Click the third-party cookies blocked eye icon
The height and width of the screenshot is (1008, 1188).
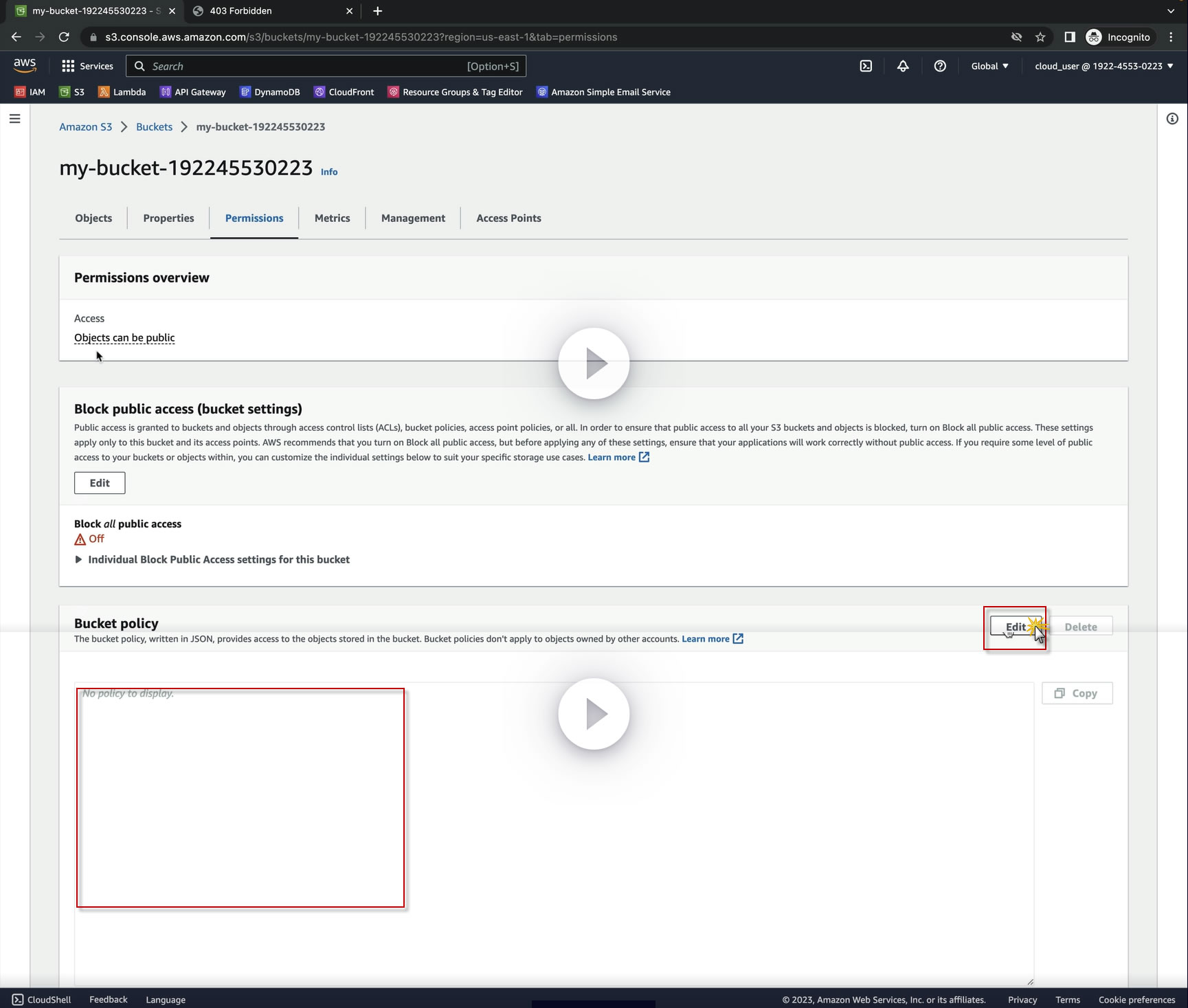click(x=1016, y=37)
